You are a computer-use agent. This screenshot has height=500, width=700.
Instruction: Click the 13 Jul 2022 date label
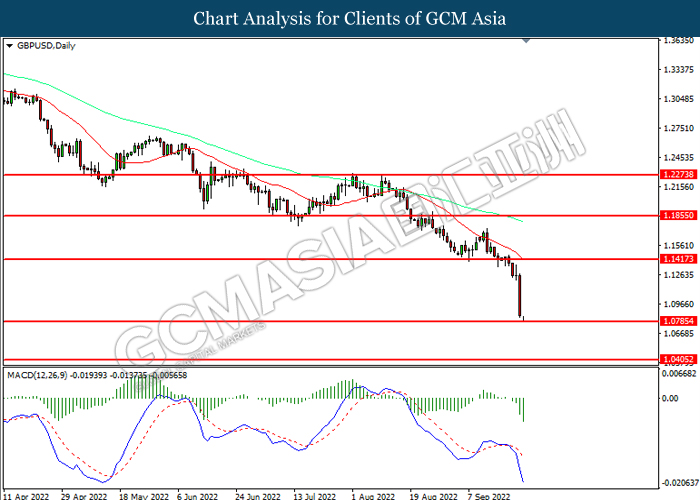click(x=314, y=496)
